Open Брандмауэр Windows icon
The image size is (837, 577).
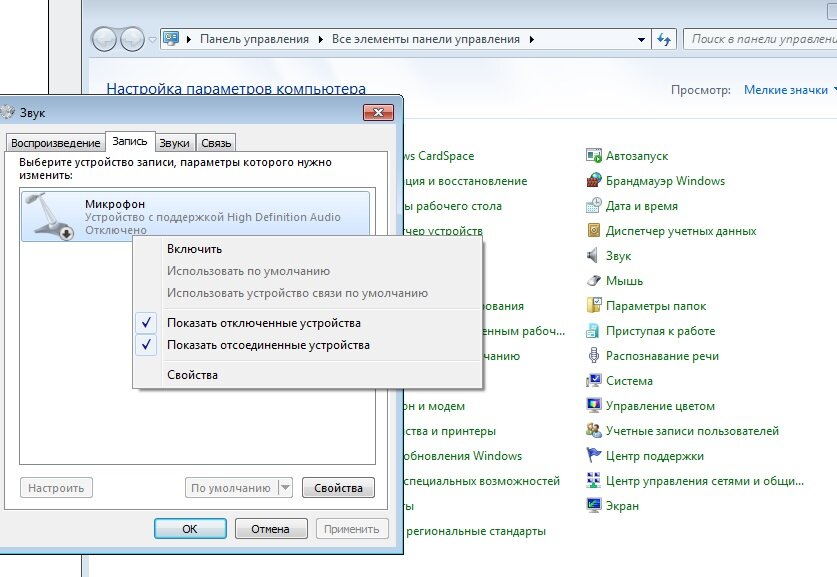coord(594,181)
